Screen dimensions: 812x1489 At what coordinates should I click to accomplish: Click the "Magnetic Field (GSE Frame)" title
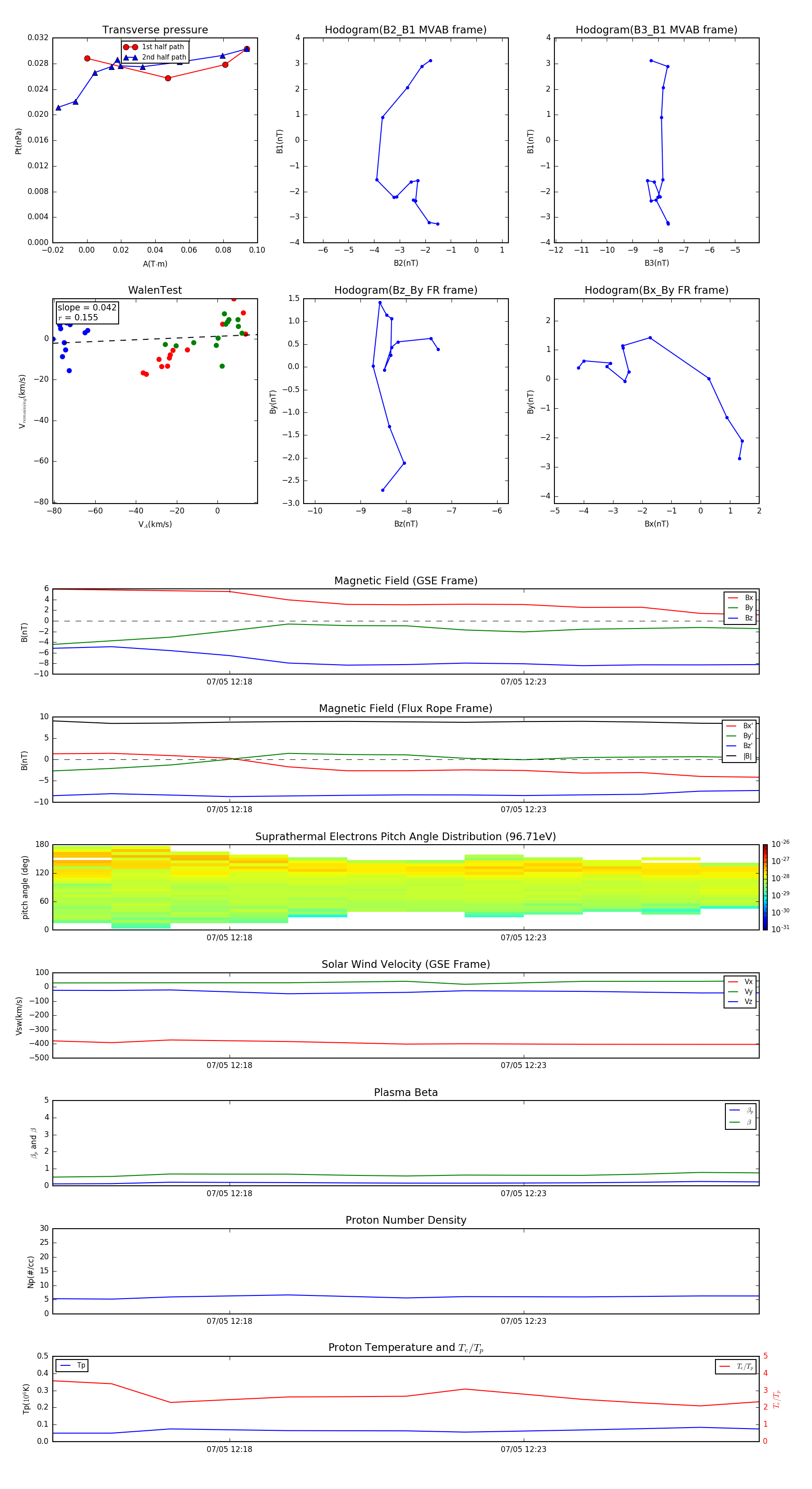click(x=406, y=581)
